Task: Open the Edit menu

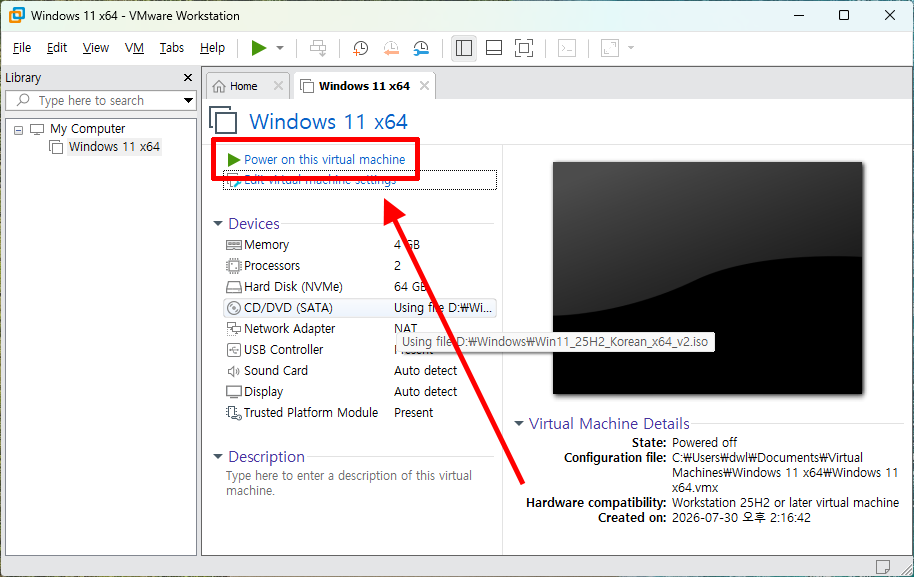Action: [57, 48]
